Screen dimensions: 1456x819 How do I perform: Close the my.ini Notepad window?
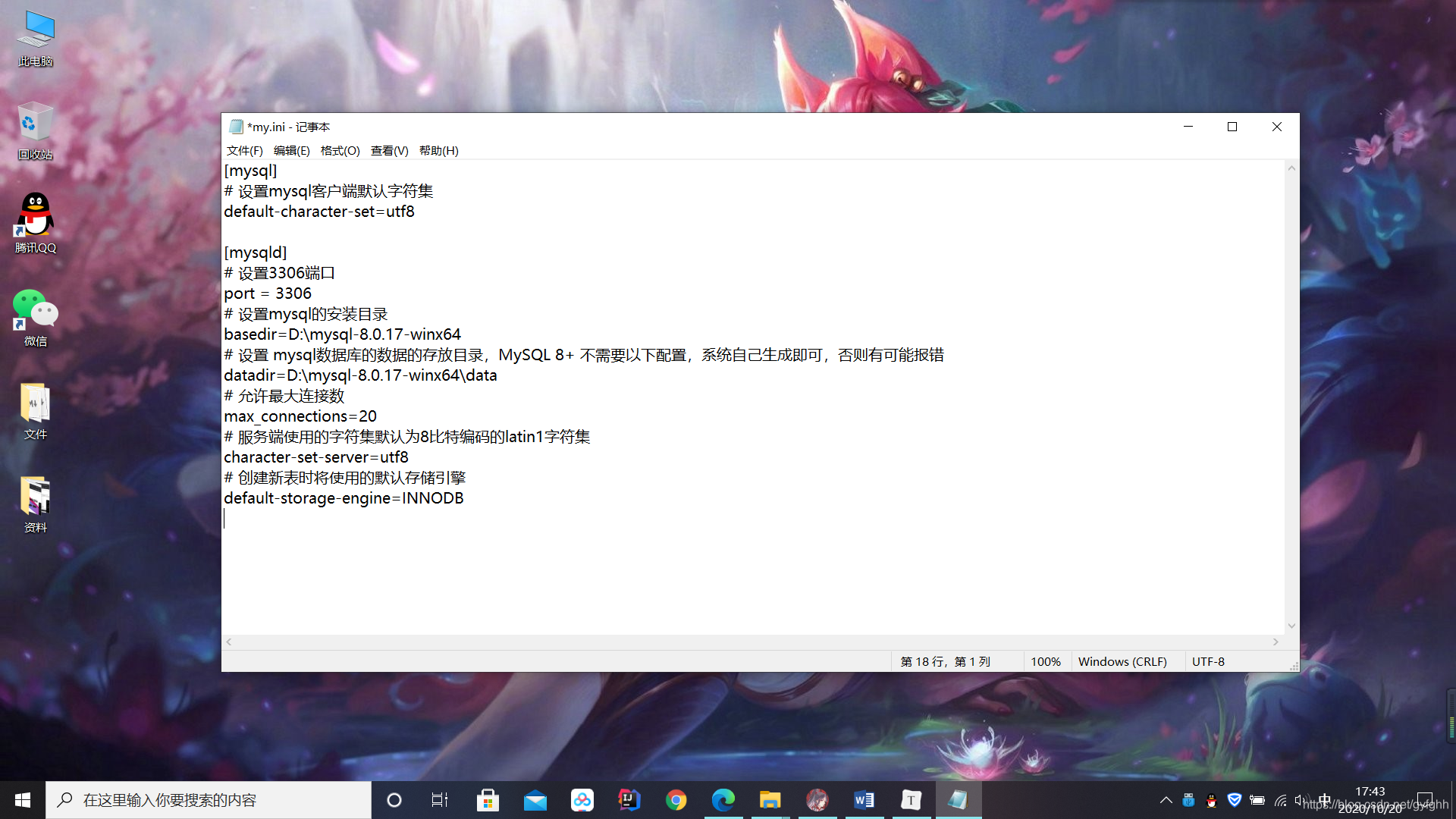pyautogui.click(x=1277, y=127)
